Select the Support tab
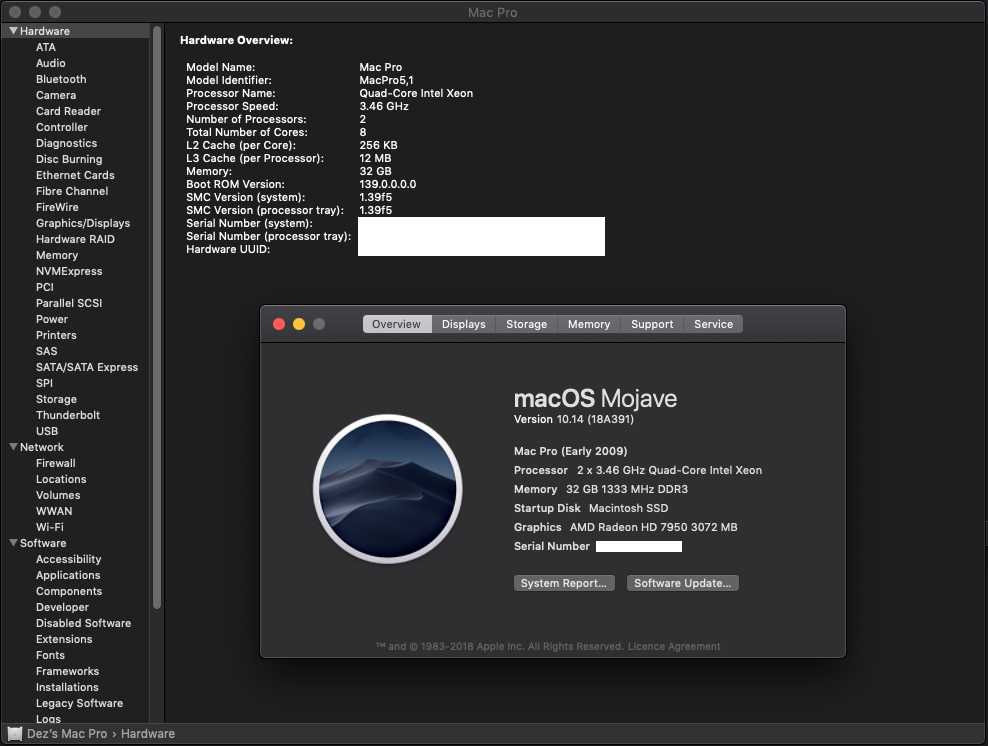This screenshot has width=988, height=746. (x=652, y=324)
